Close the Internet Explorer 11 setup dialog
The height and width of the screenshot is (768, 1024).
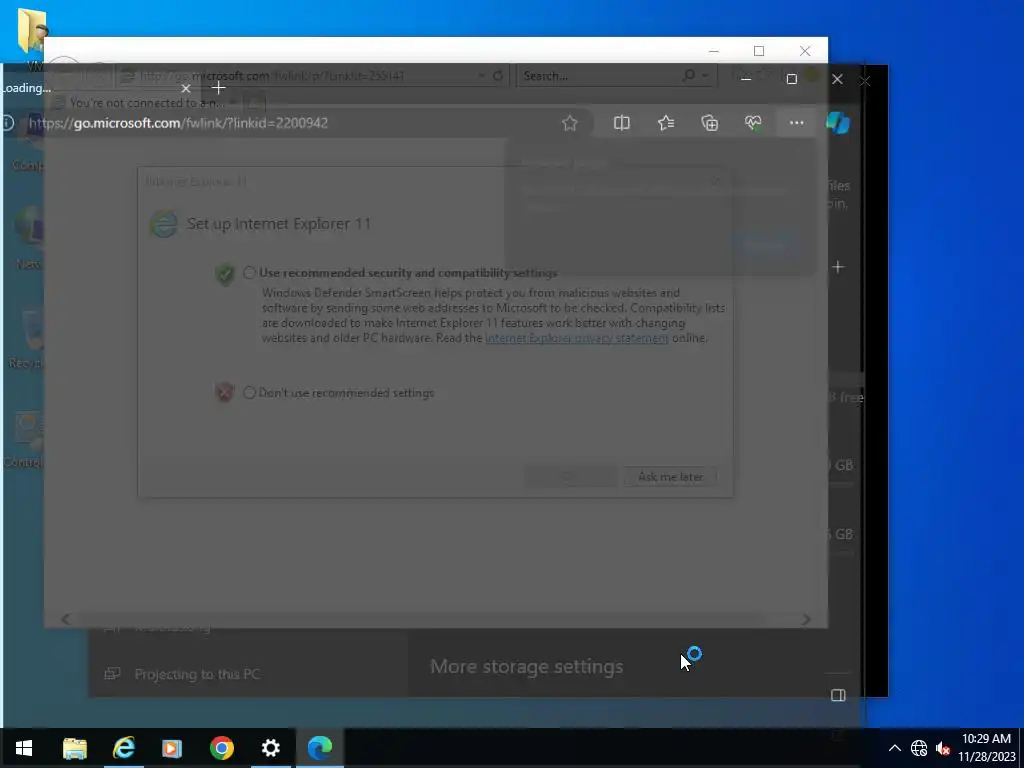pyautogui.click(x=716, y=181)
